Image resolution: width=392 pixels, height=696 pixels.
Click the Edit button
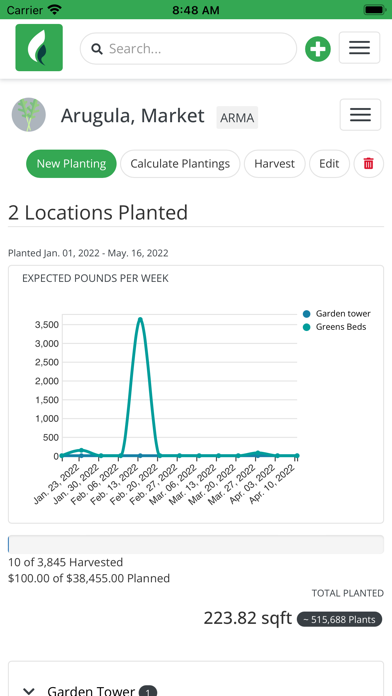point(329,164)
